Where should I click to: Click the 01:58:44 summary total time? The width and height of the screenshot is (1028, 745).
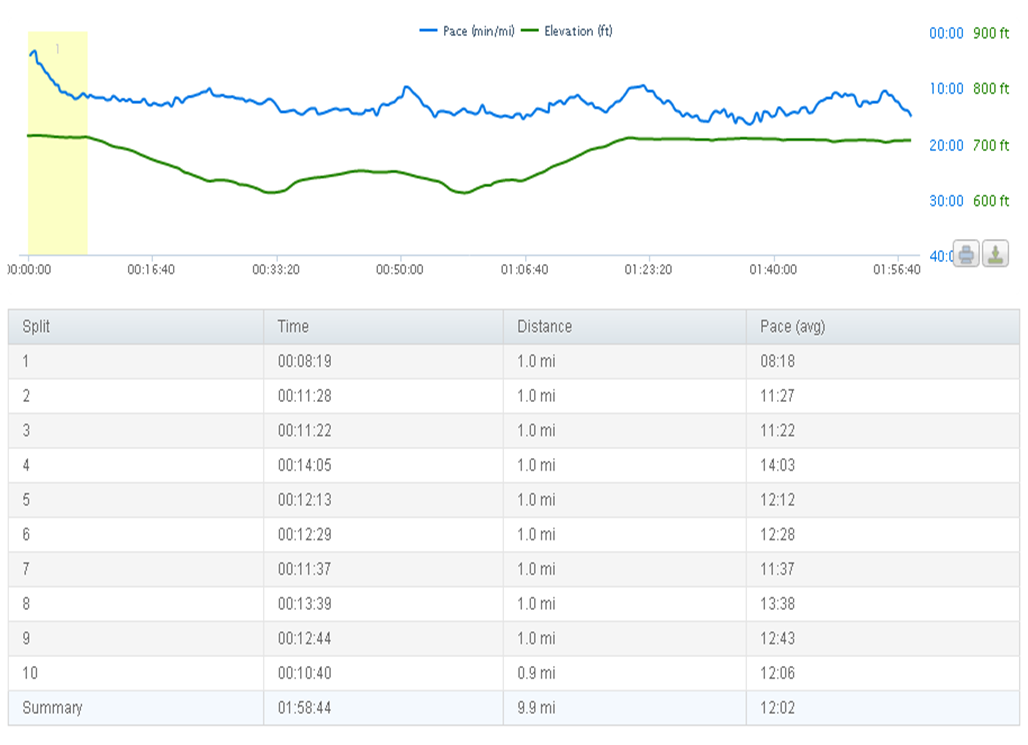point(303,708)
